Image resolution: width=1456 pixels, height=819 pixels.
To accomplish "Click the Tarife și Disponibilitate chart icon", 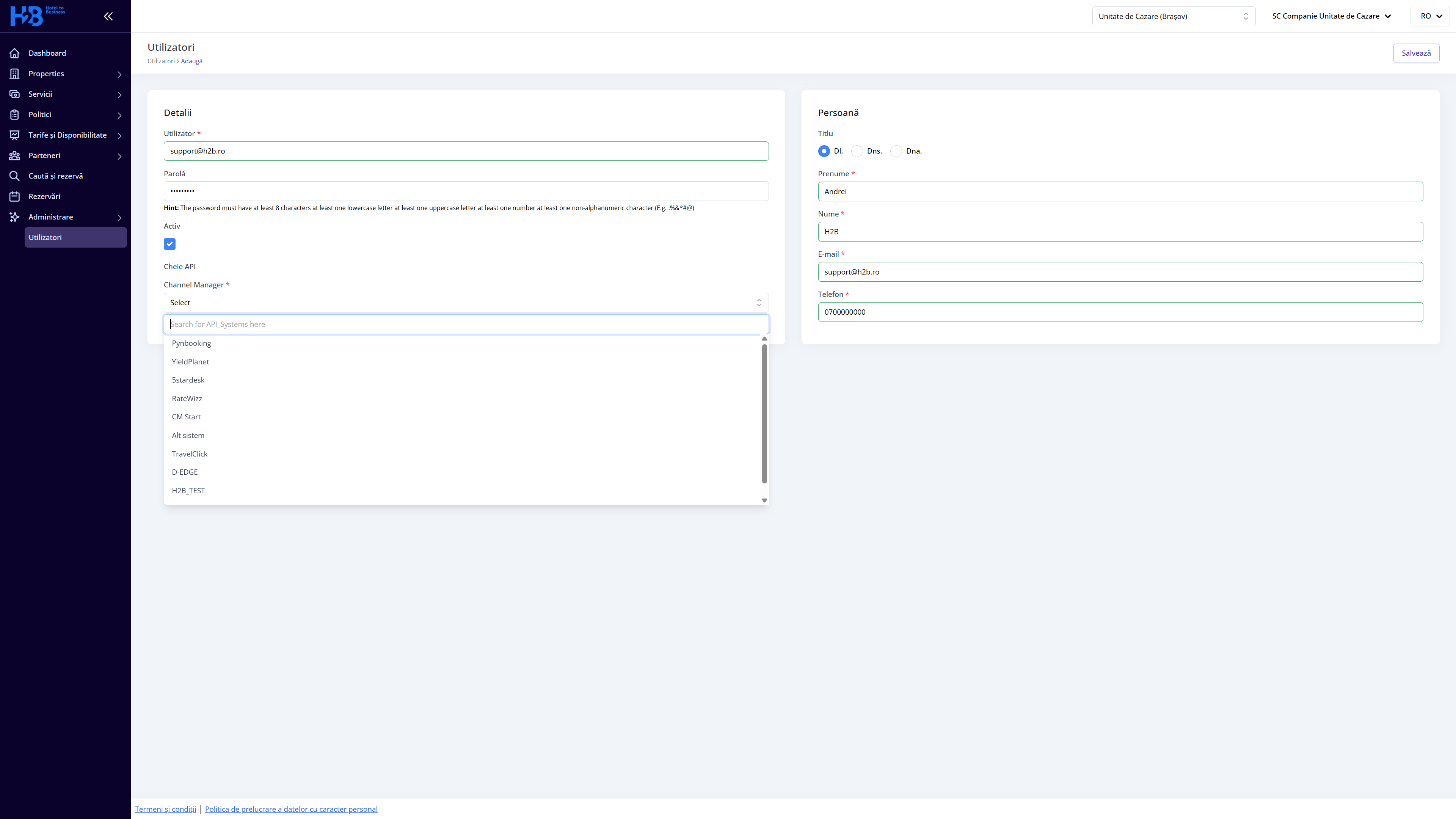I will (x=15, y=135).
